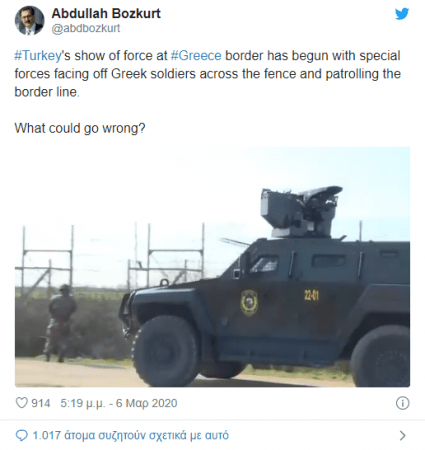Open Abdullah Bozkurt's profile picture
This screenshot has width=425, height=450.
(29, 20)
